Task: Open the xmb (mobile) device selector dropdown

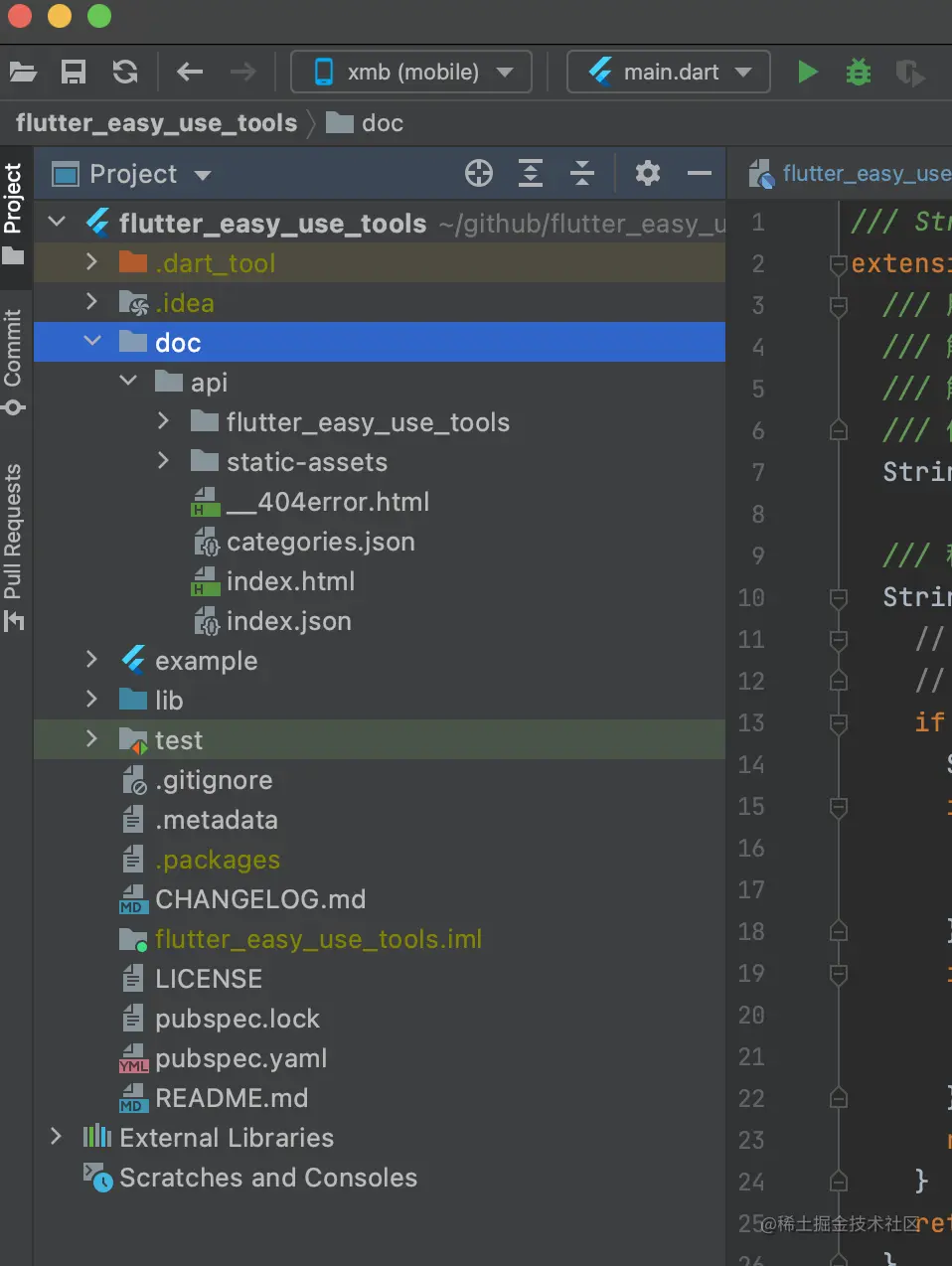Action: click(411, 72)
